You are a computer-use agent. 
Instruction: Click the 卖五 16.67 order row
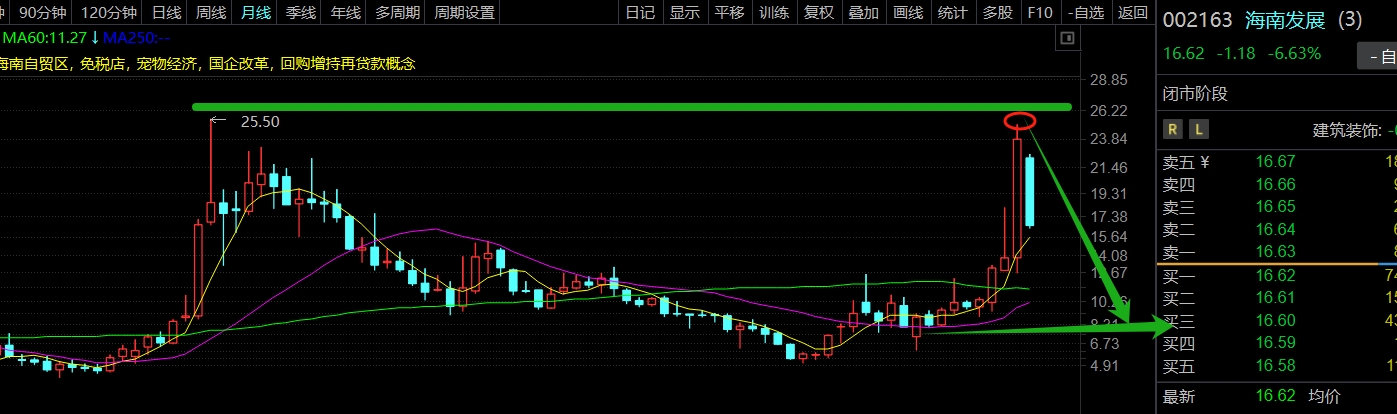click(1279, 162)
